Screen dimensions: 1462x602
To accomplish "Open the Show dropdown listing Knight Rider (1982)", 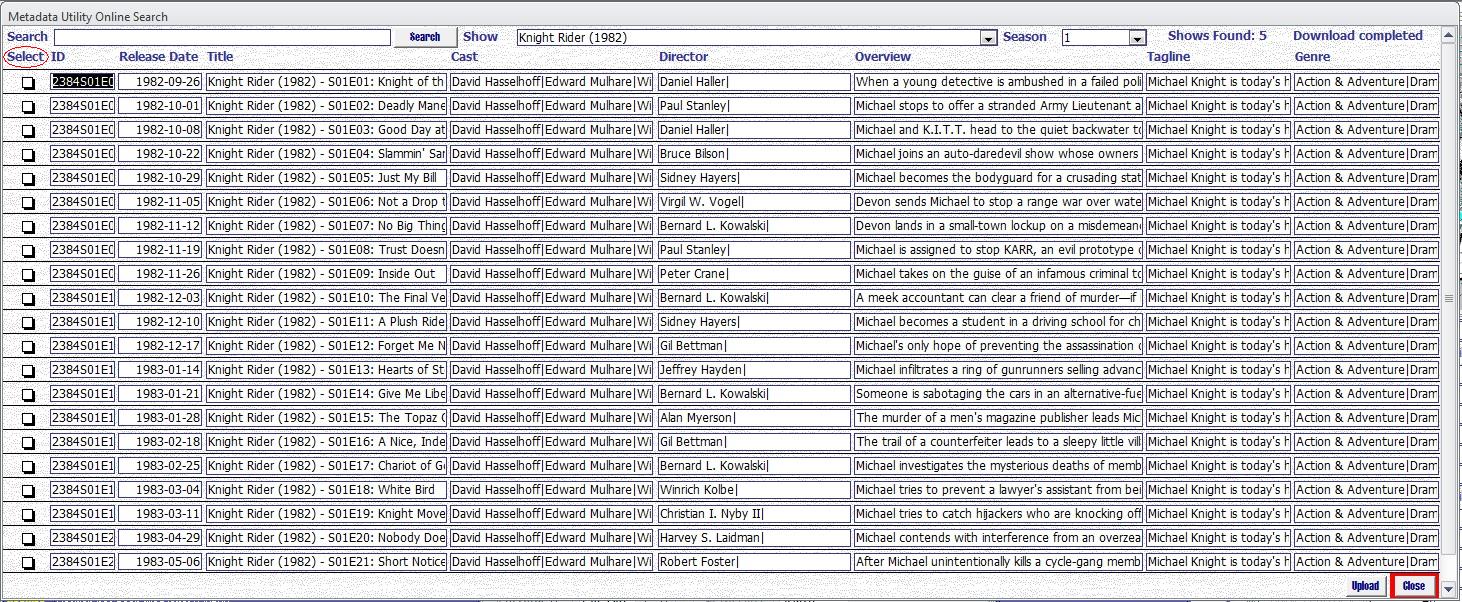I will click(x=988, y=38).
